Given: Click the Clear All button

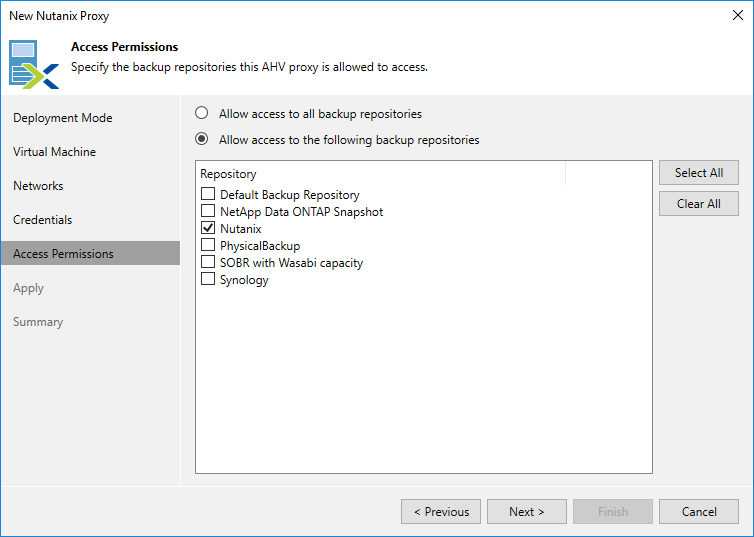Looking at the screenshot, I should pos(699,204).
